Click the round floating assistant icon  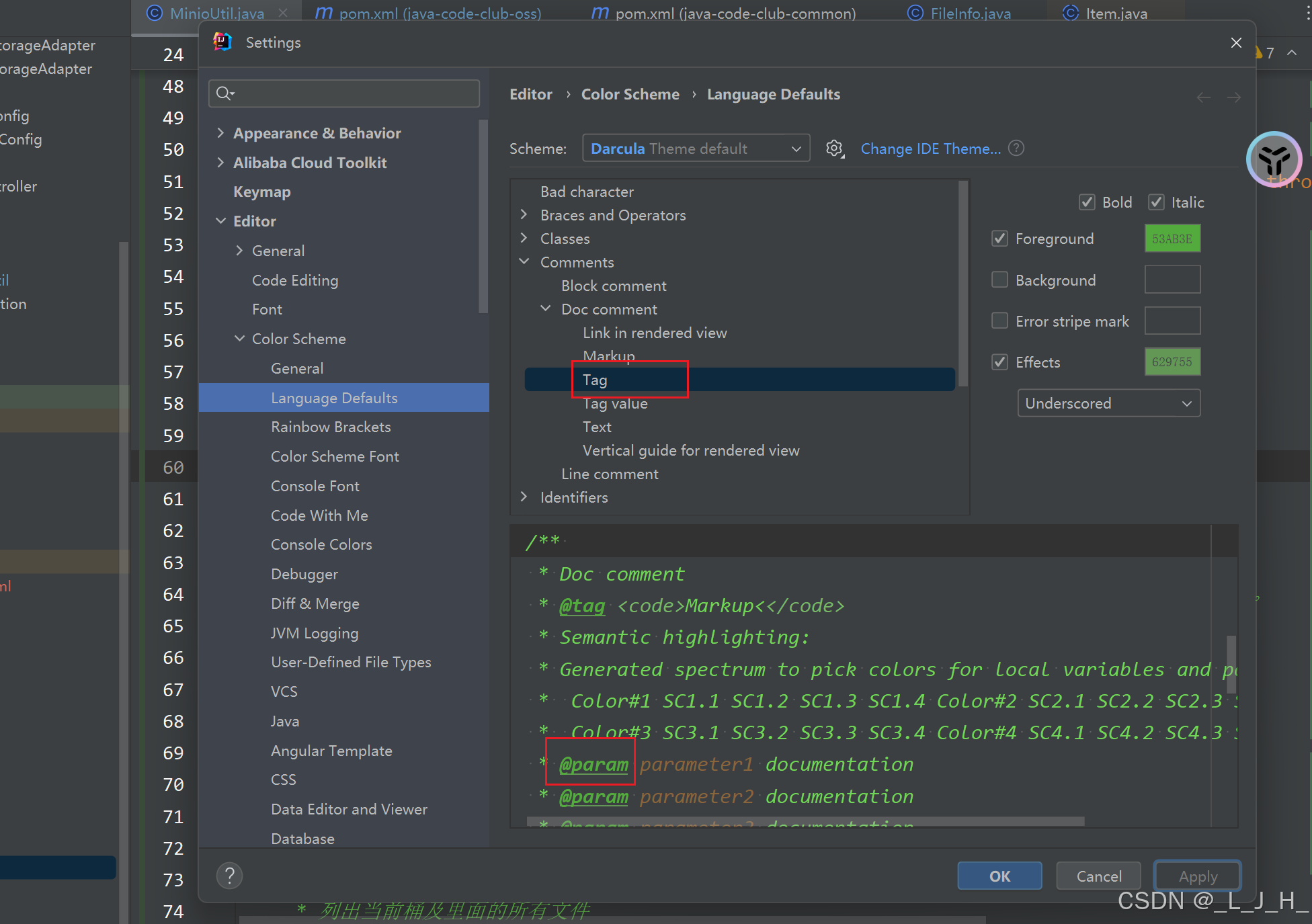coord(1274,159)
